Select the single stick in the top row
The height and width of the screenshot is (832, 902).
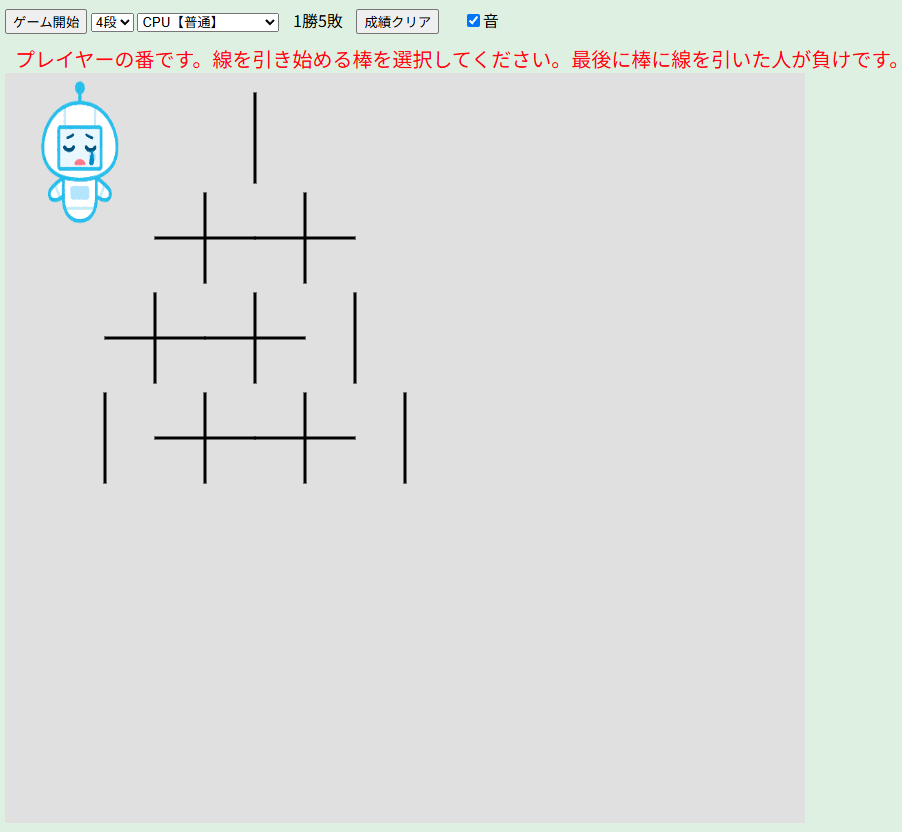[x=255, y=138]
